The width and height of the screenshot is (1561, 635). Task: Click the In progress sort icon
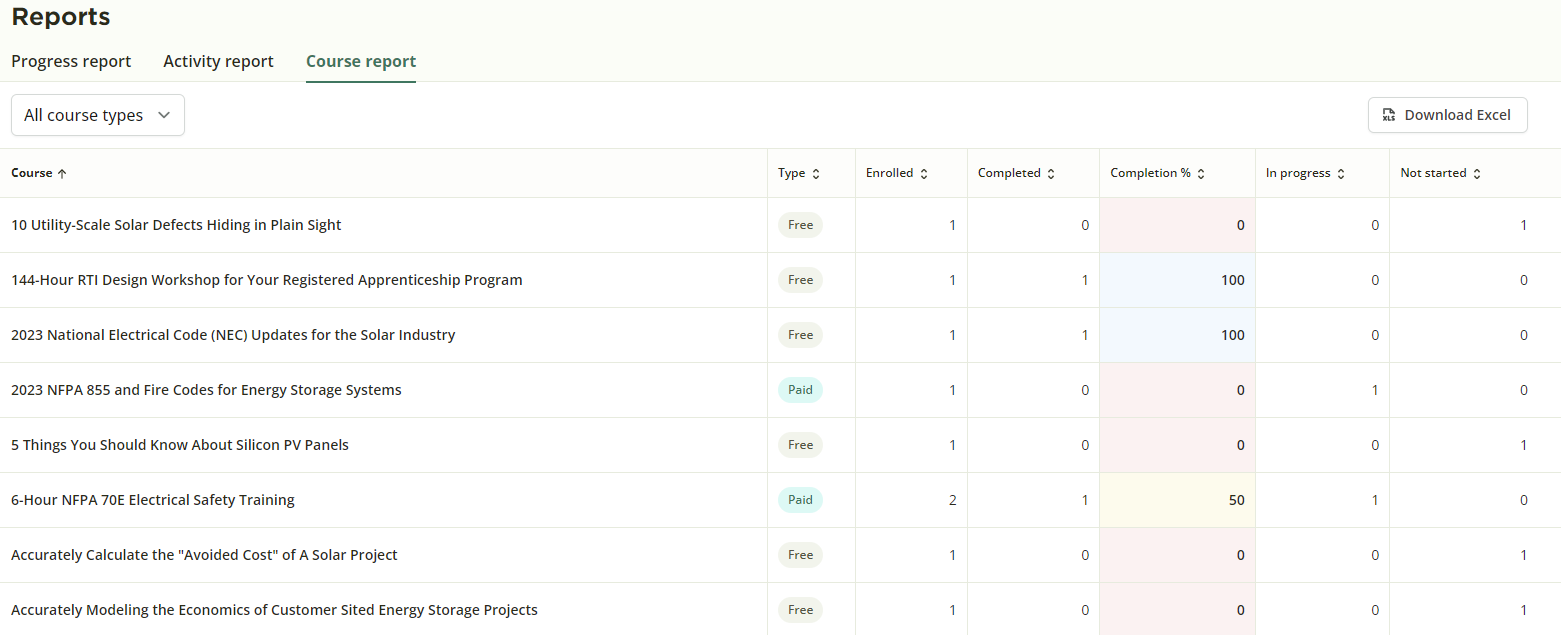click(1341, 173)
